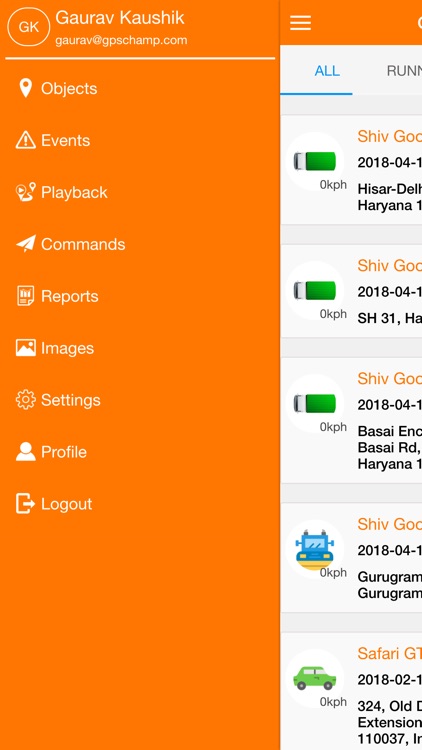Open the Playback menu item

pyautogui.click(x=140, y=192)
